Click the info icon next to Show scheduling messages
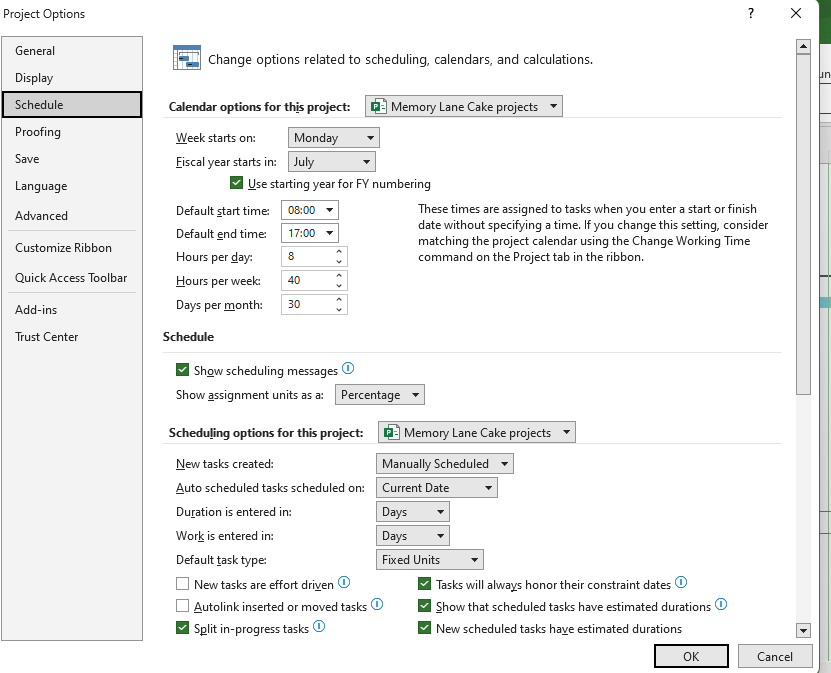This screenshot has height=673, width=831. [348, 368]
